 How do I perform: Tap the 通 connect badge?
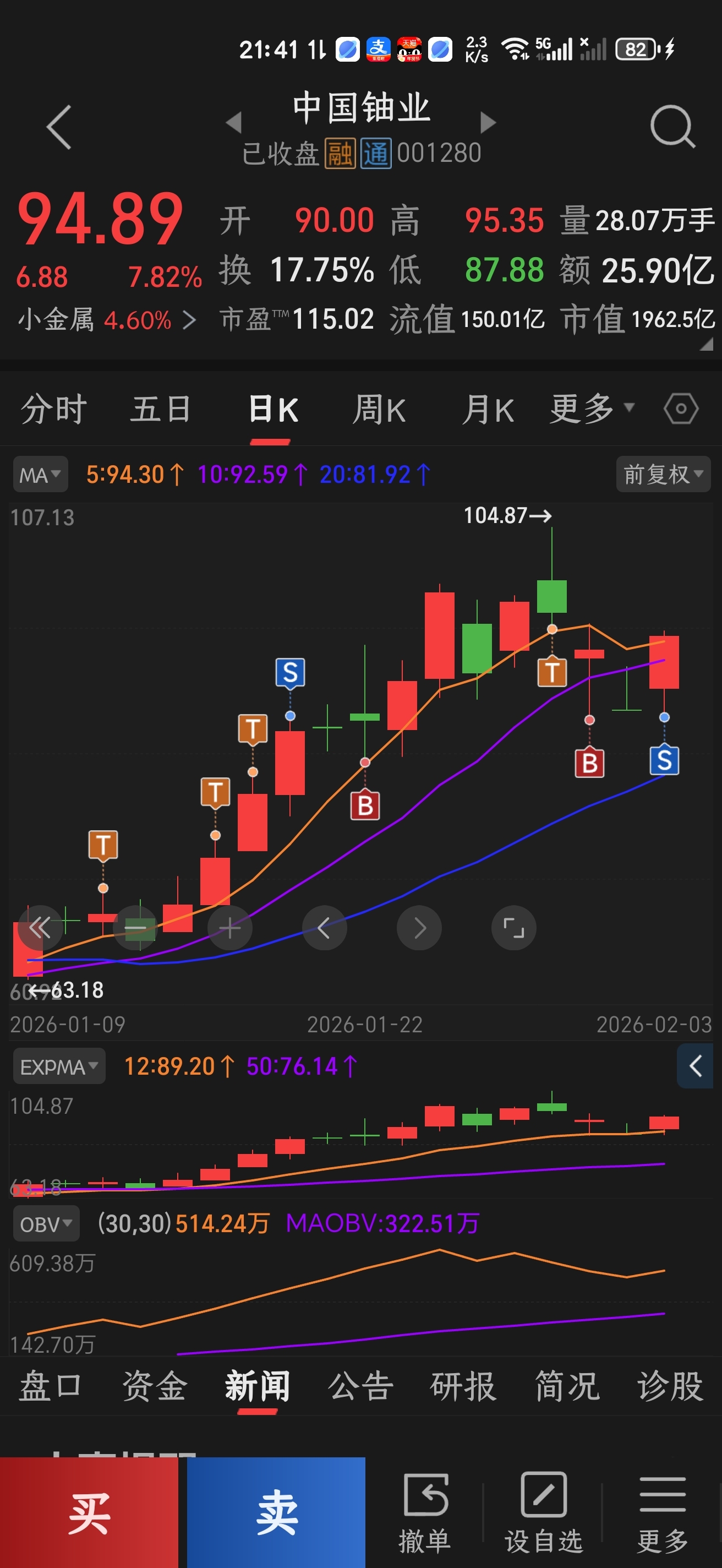[376, 153]
